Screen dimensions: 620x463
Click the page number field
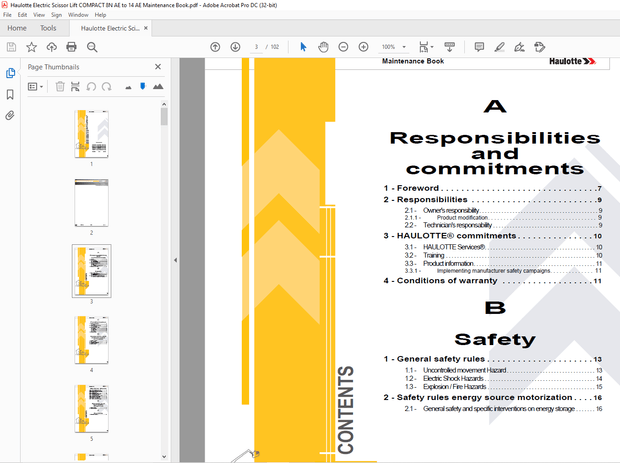pyautogui.click(x=256, y=47)
